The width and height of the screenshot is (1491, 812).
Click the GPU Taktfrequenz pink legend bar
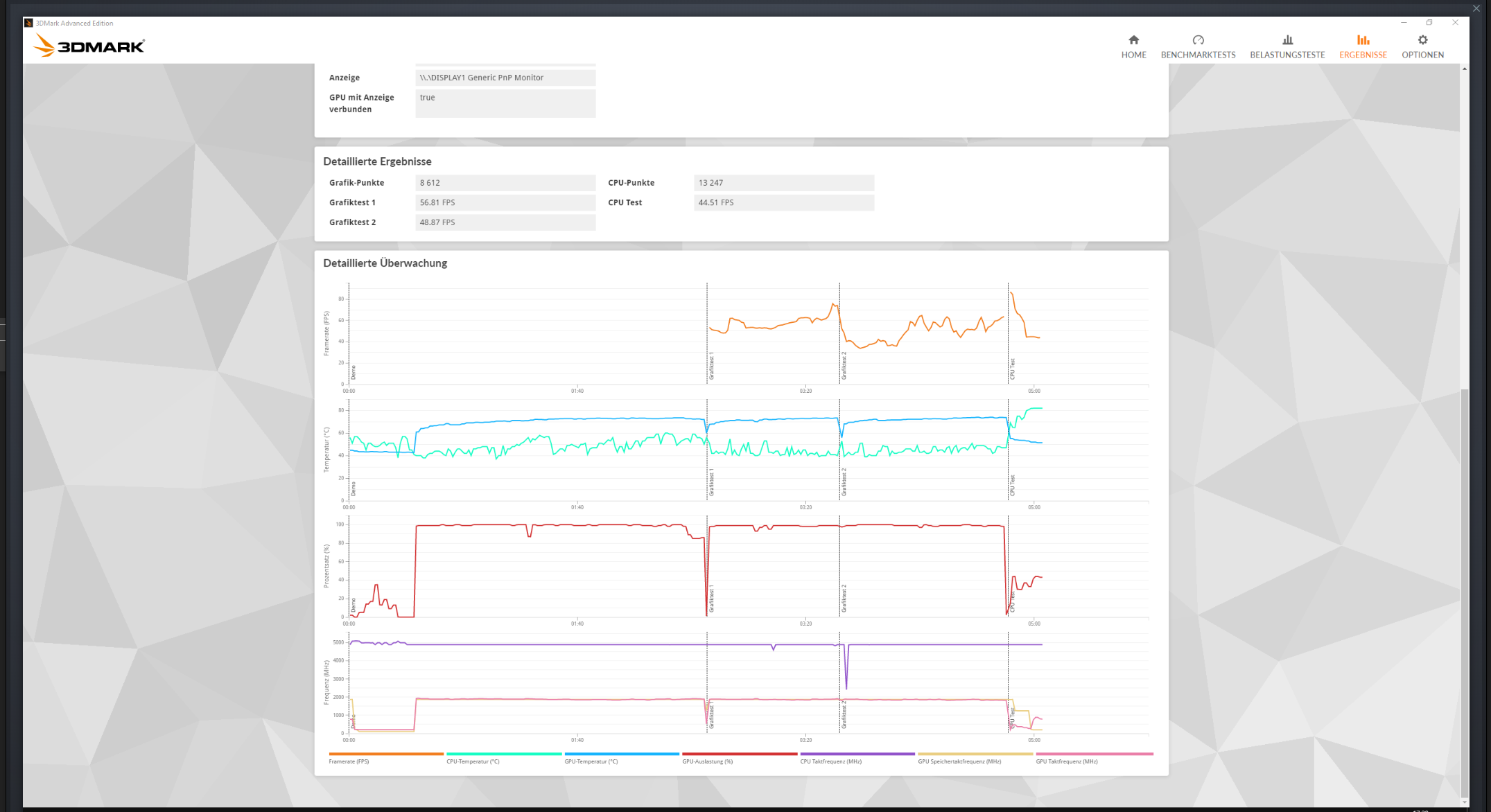(x=1094, y=754)
